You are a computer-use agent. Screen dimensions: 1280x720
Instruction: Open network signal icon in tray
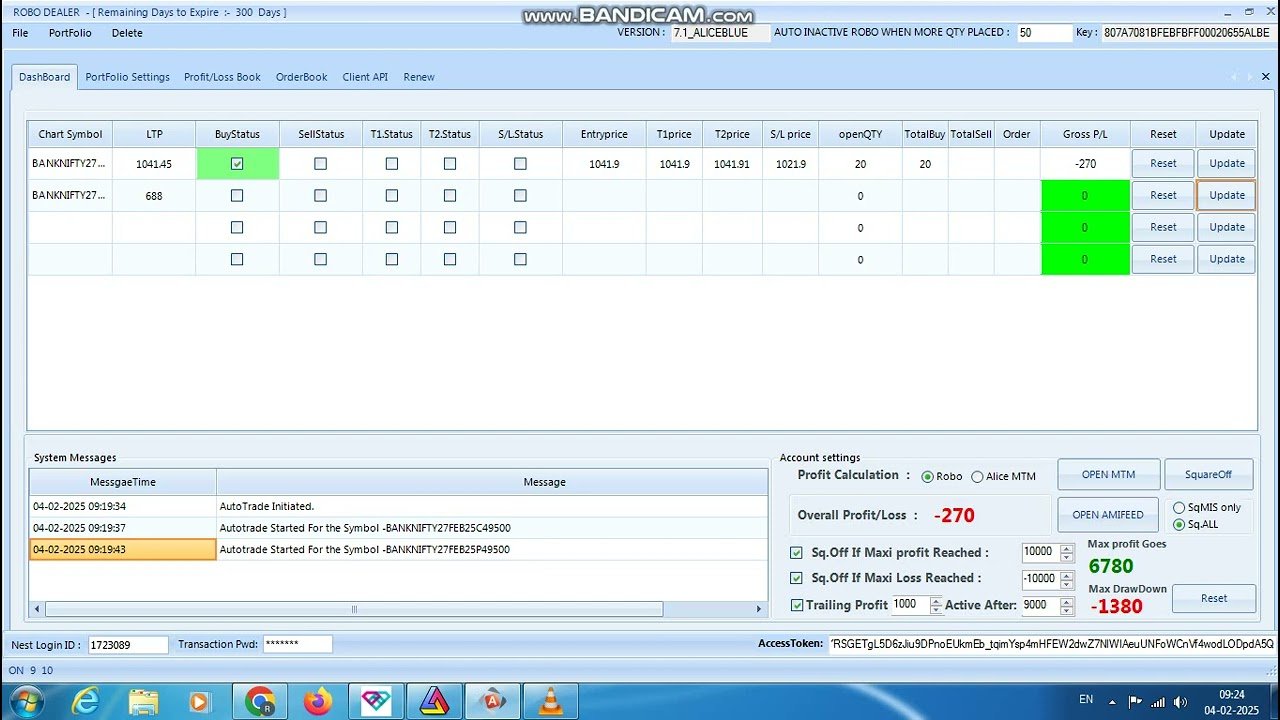1157,701
